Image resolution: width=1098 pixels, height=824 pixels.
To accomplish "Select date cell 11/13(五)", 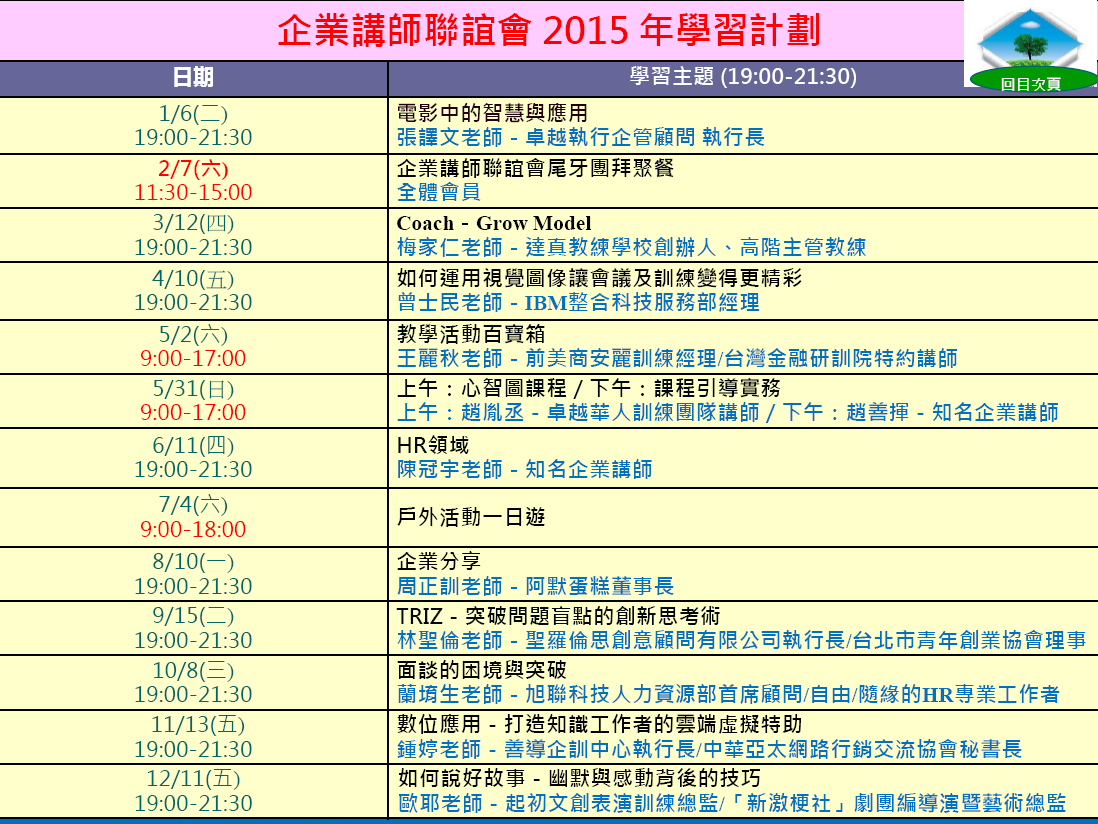I will pyautogui.click(x=193, y=725).
